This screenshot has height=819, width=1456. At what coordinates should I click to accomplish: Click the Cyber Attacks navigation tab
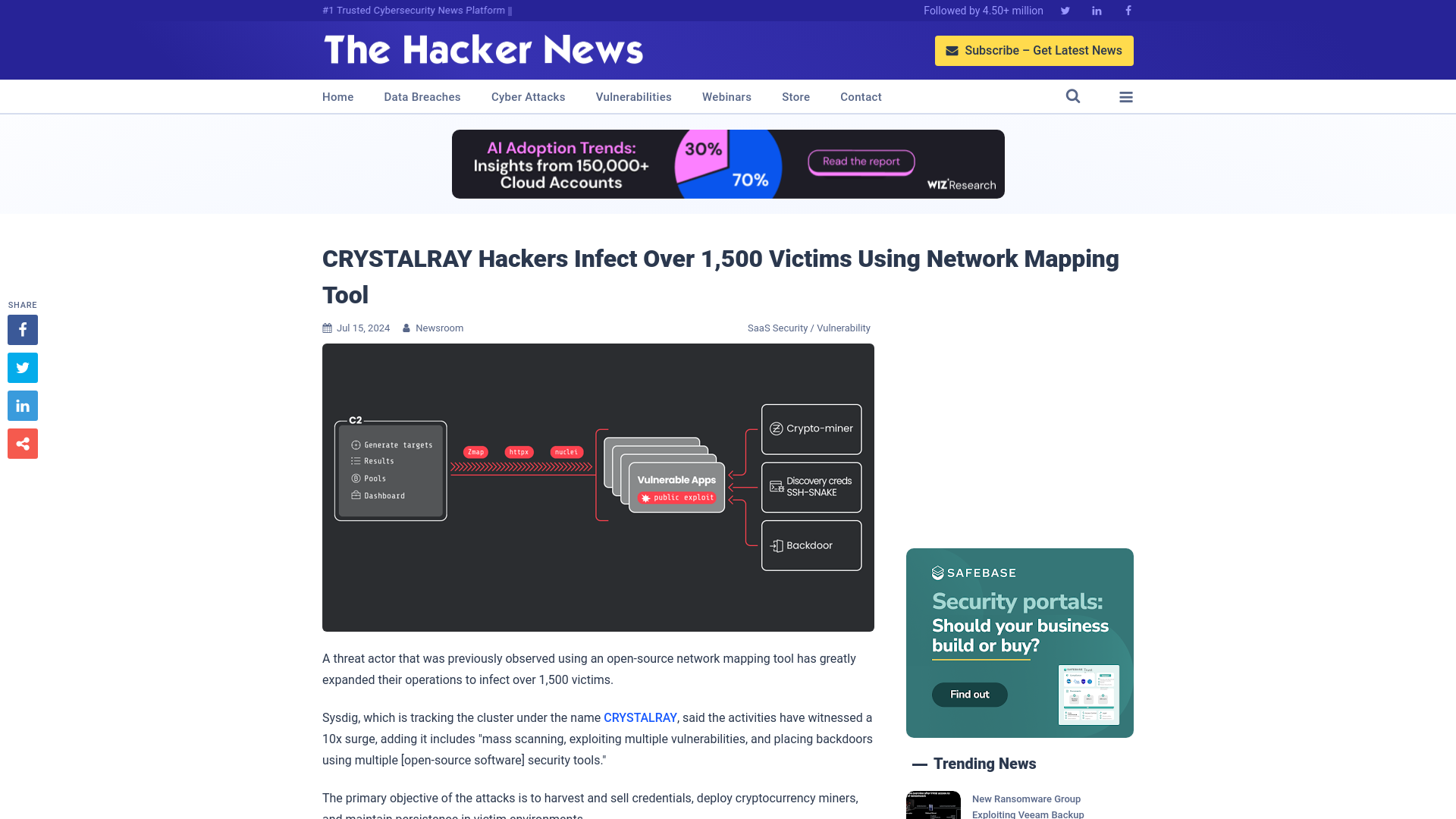[528, 96]
